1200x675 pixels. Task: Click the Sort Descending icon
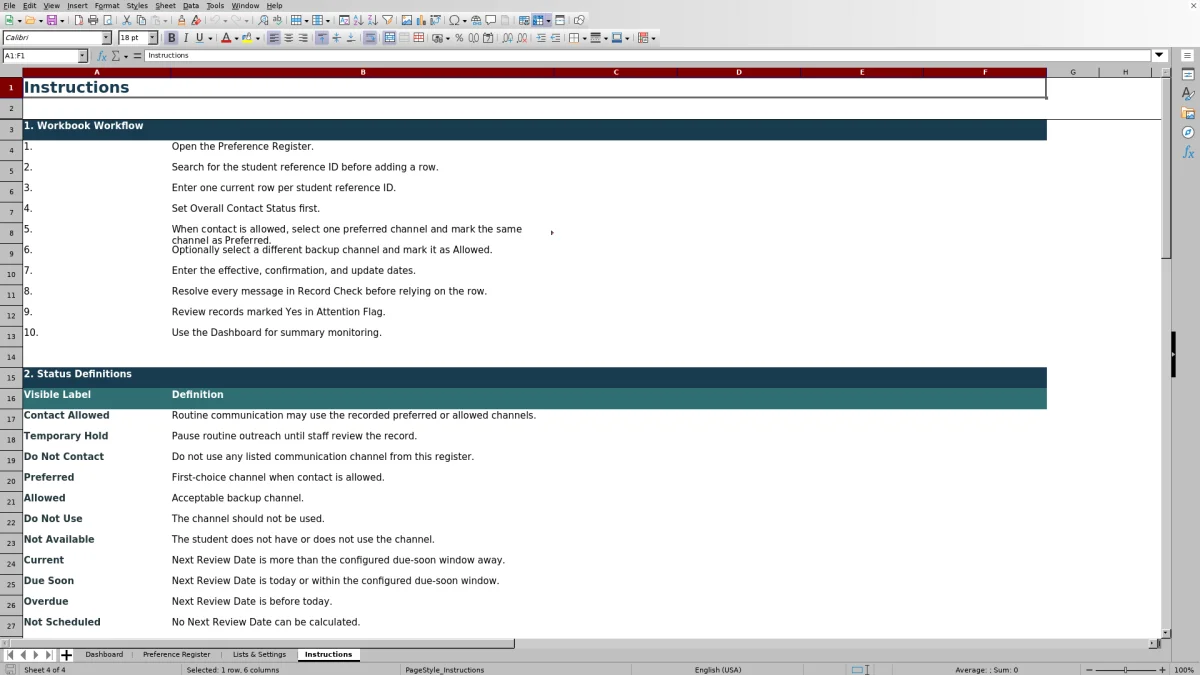point(372,20)
